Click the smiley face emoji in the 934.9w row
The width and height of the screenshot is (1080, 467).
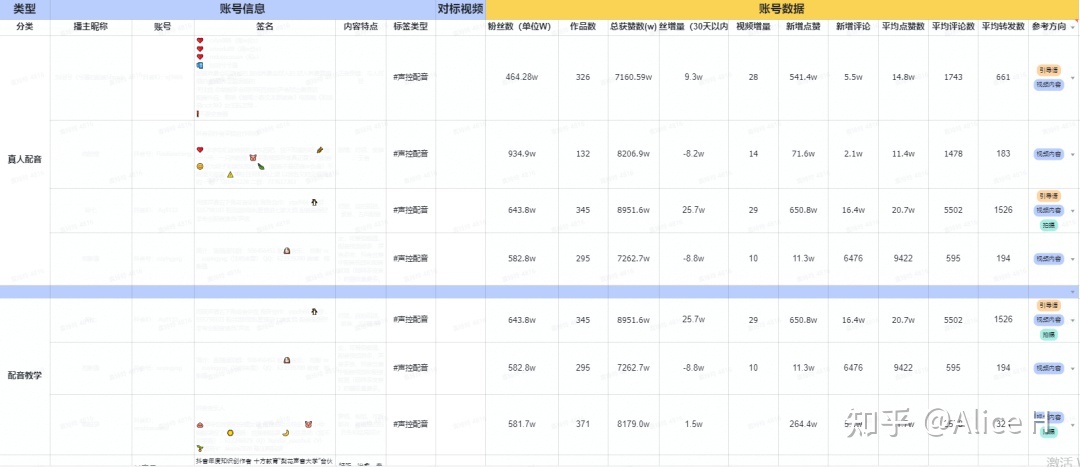(x=200, y=165)
